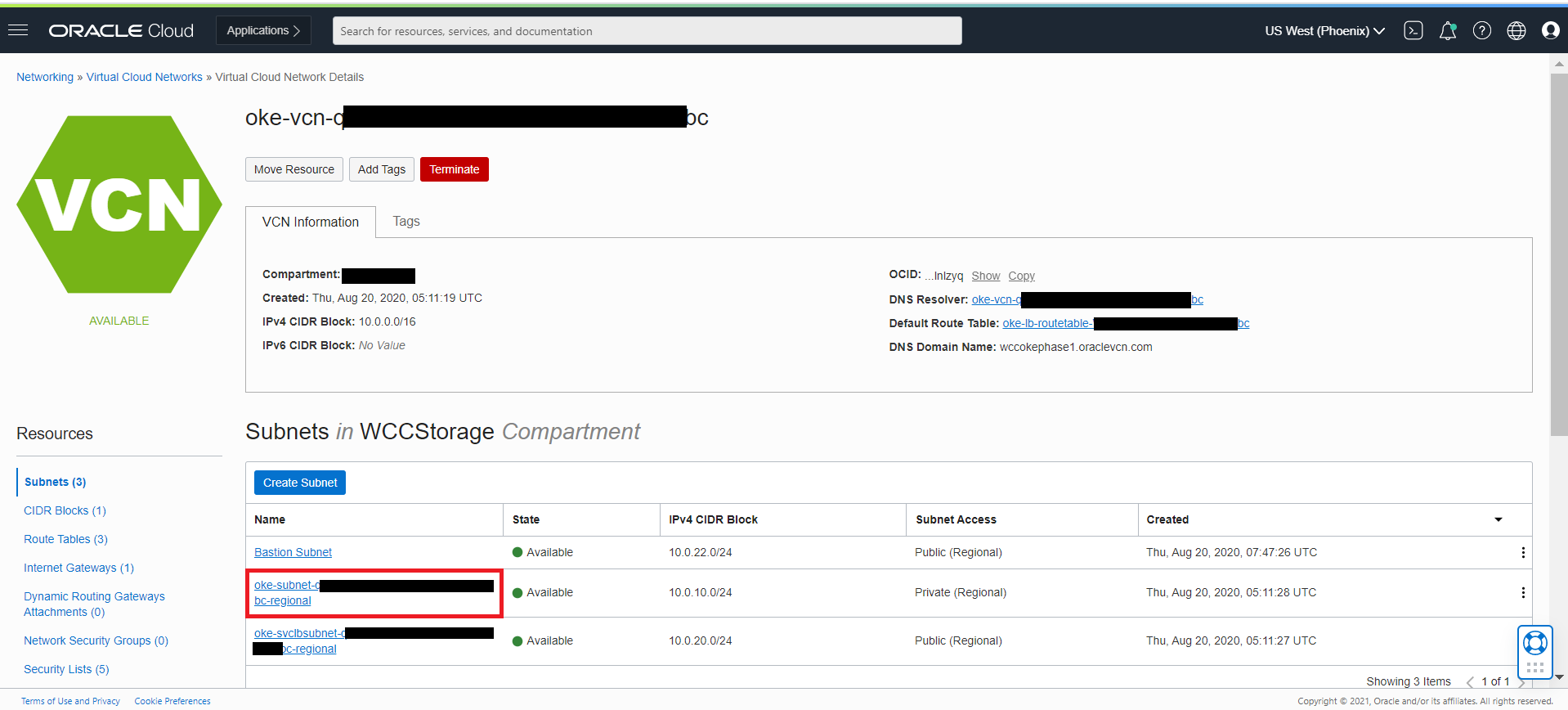This screenshot has width=1568, height=710.
Task: Open Dynamic Routing Gateways Attachments
Action: pos(94,604)
